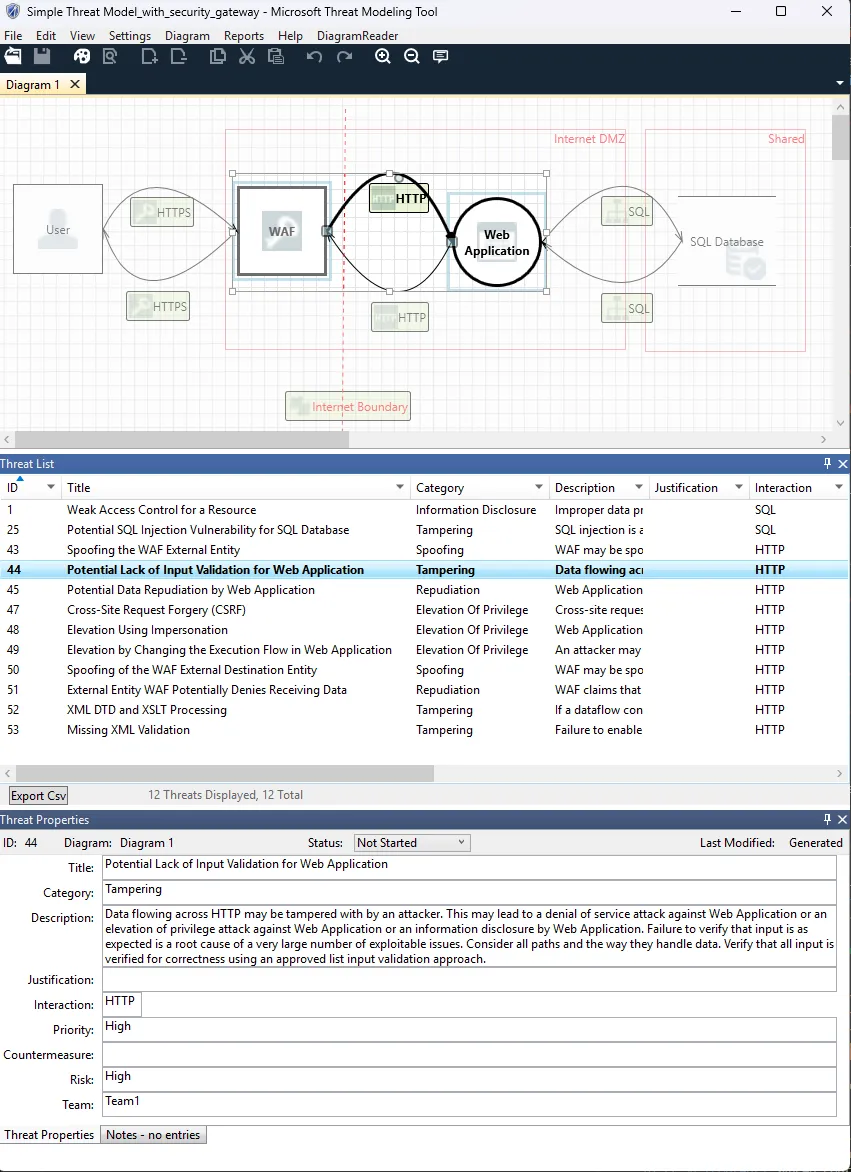851x1172 pixels.
Task: Open the Diagram menu
Action: pyautogui.click(x=187, y=35)
